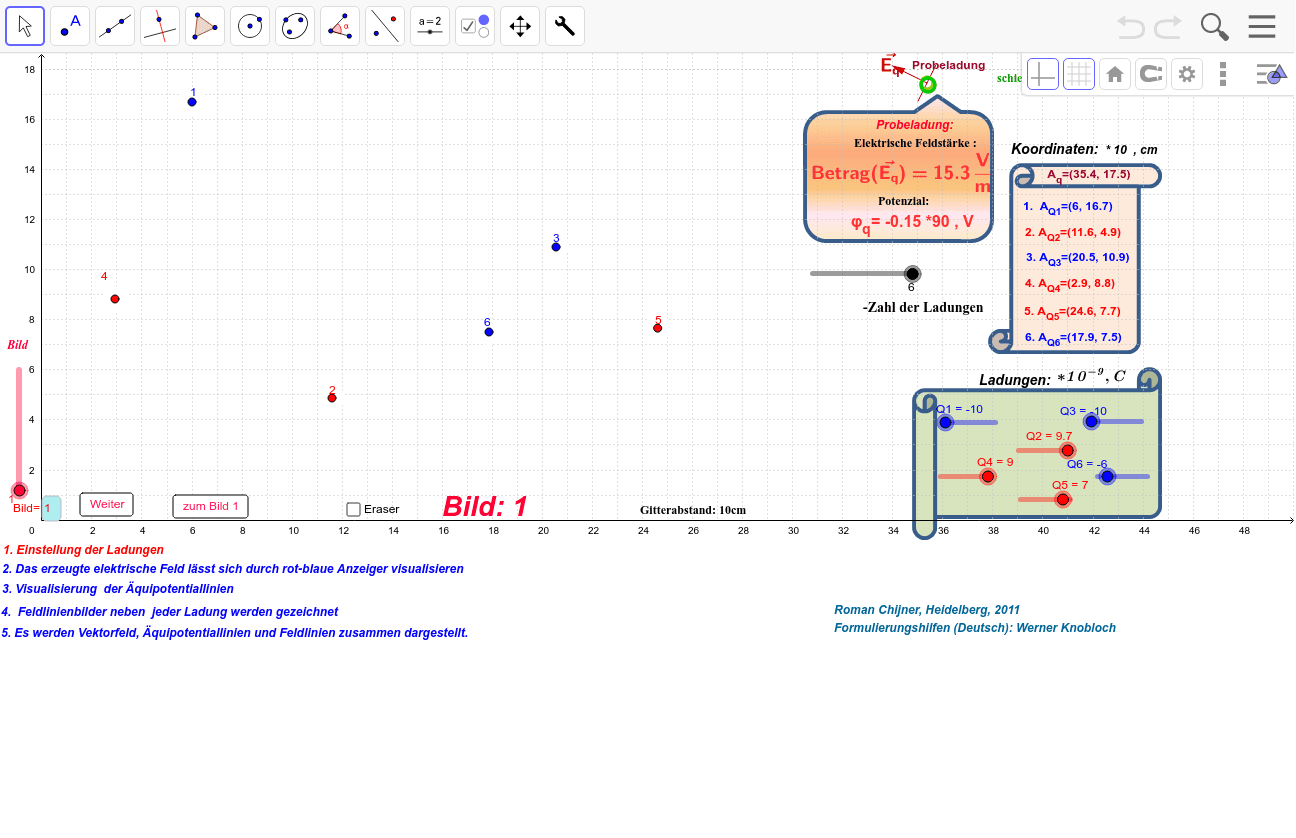This screenshot has width=1296, height=838.
Task: Select the Move arrow tool
Action: (x=25, y=26)
